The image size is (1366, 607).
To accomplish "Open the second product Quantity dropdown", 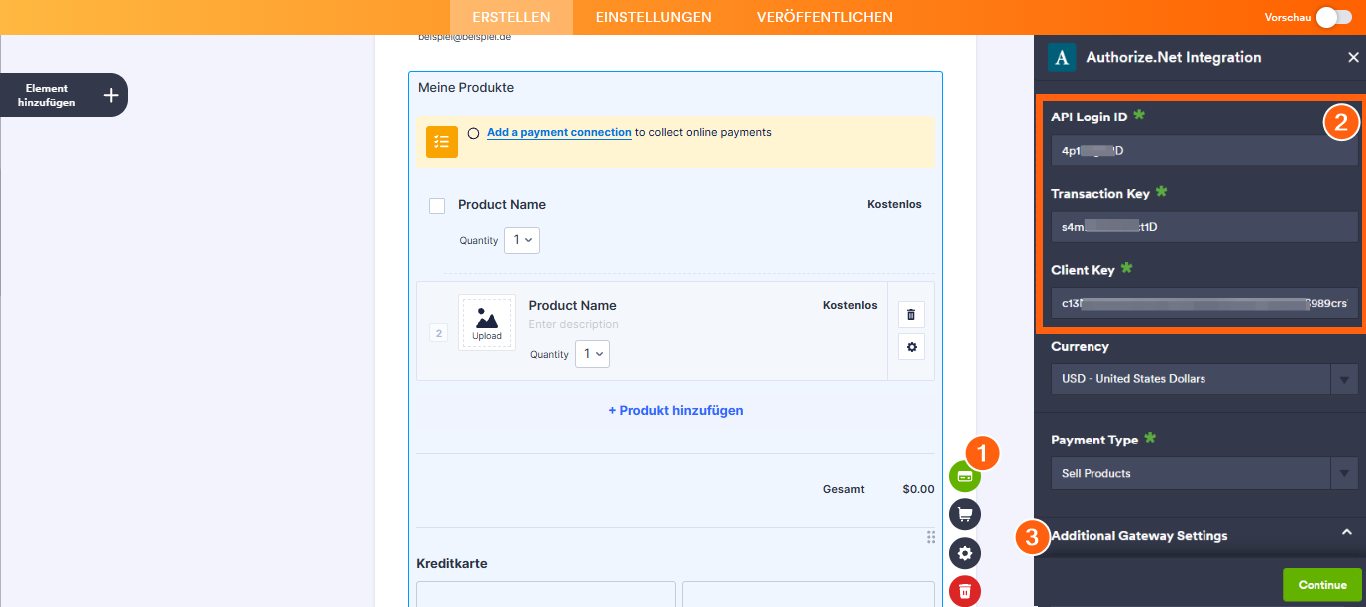I will pyautogui.click(x=592, y=354).
